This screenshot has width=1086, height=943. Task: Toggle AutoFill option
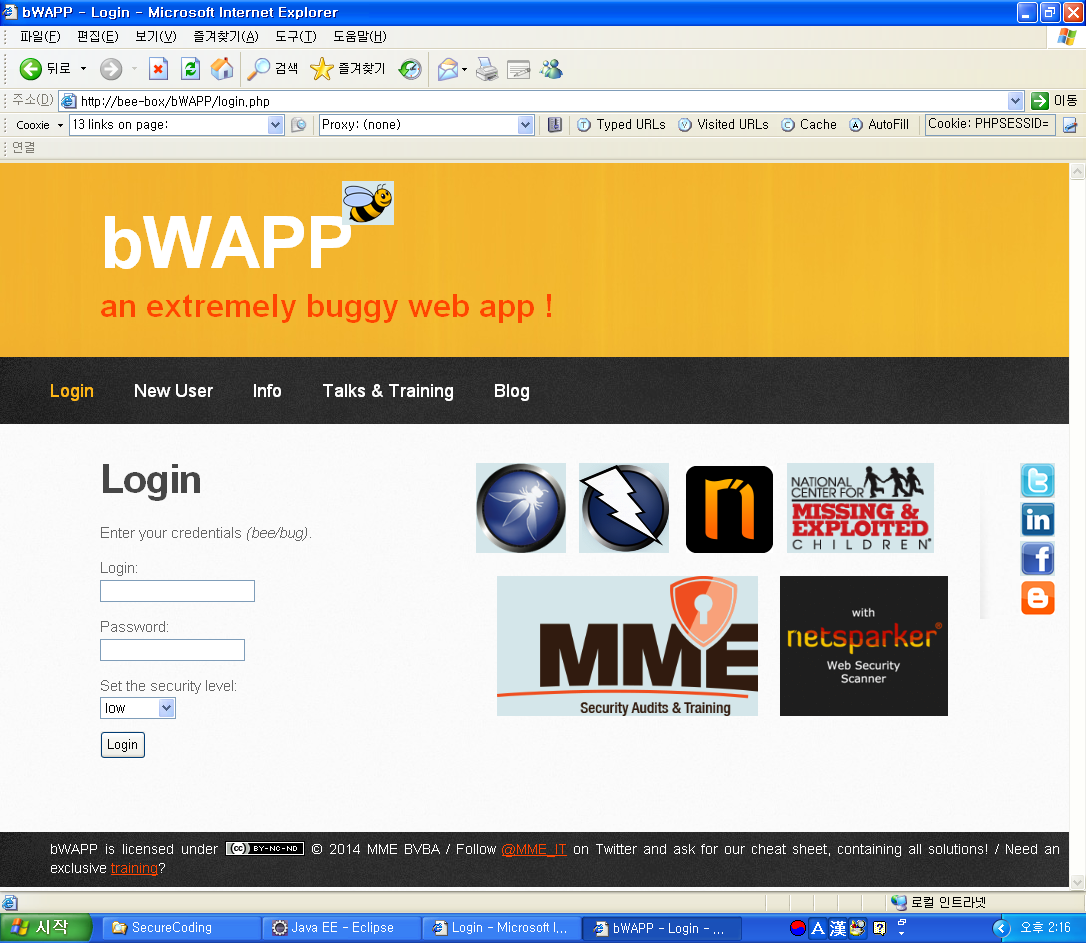(880, 125)
